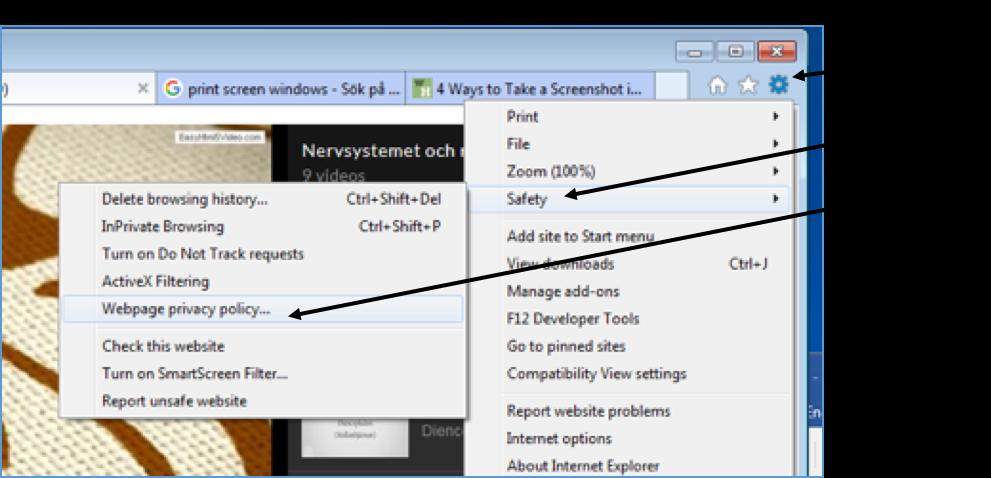Click the File submenu arrow
The image size is (991, 478).
775,144
